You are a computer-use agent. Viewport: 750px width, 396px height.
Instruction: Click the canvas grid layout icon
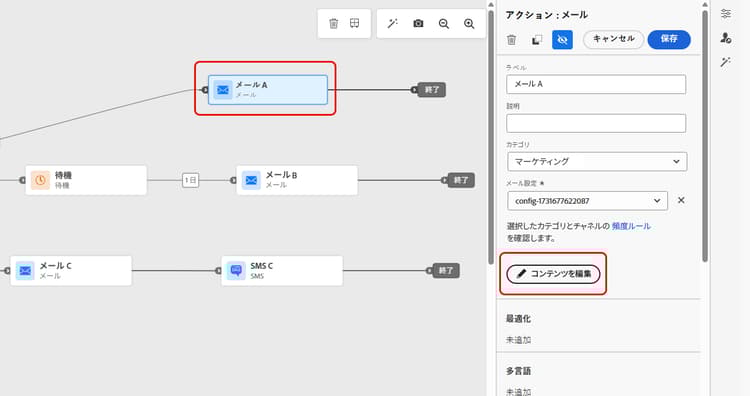click(x=354, y=23)
